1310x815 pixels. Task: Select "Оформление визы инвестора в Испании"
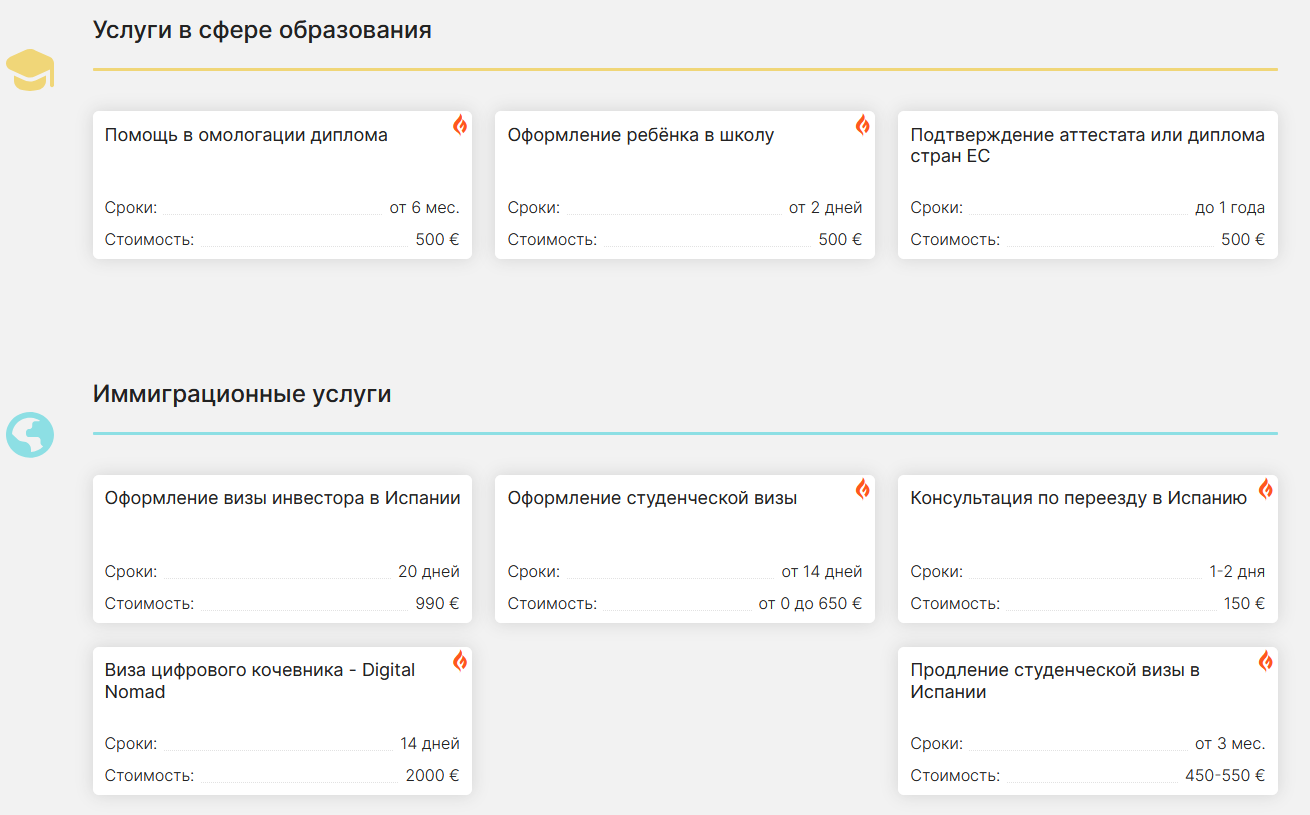(x=282, y=498)
